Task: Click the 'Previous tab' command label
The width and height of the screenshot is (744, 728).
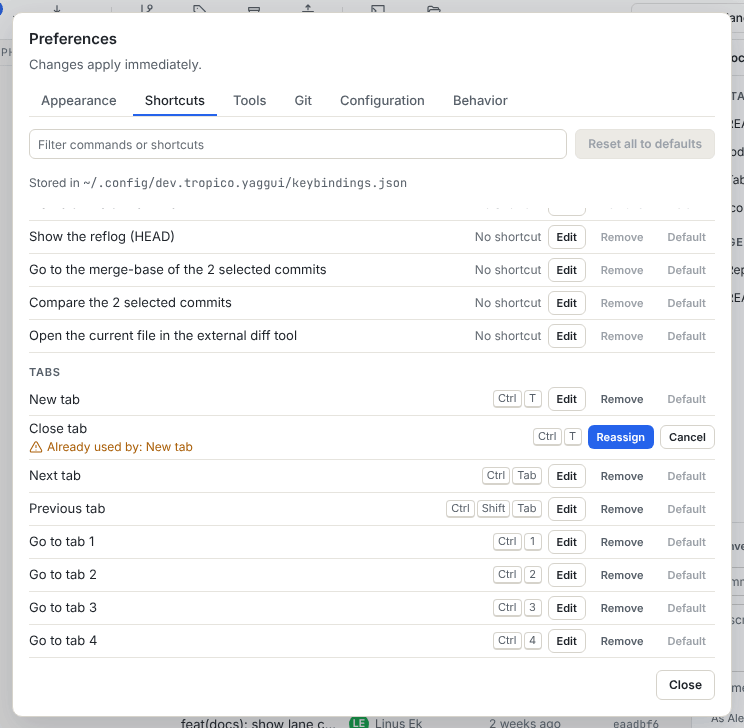Action: point(67,509)
